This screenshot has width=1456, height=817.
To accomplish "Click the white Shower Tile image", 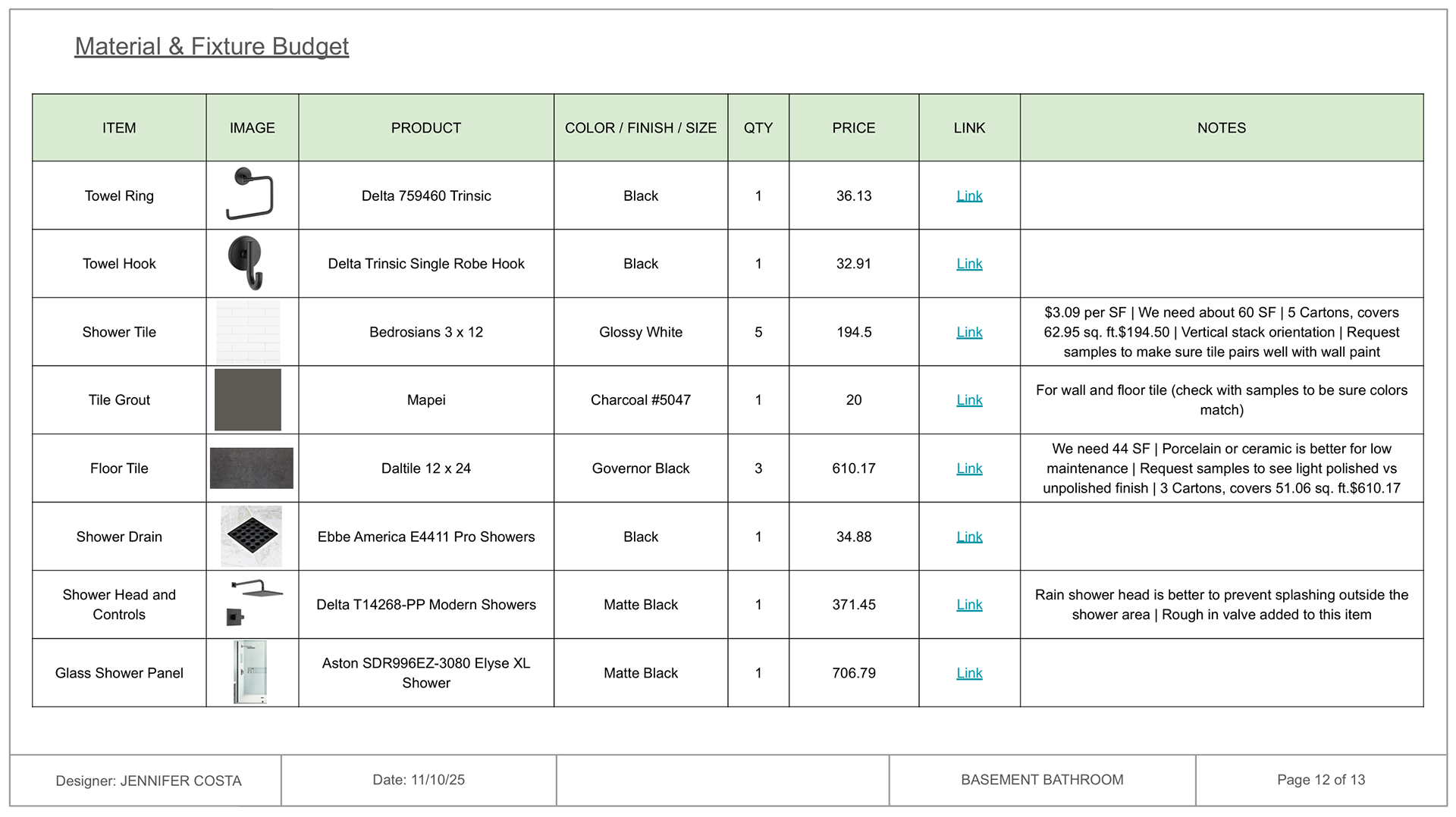I will click(248, 332).
